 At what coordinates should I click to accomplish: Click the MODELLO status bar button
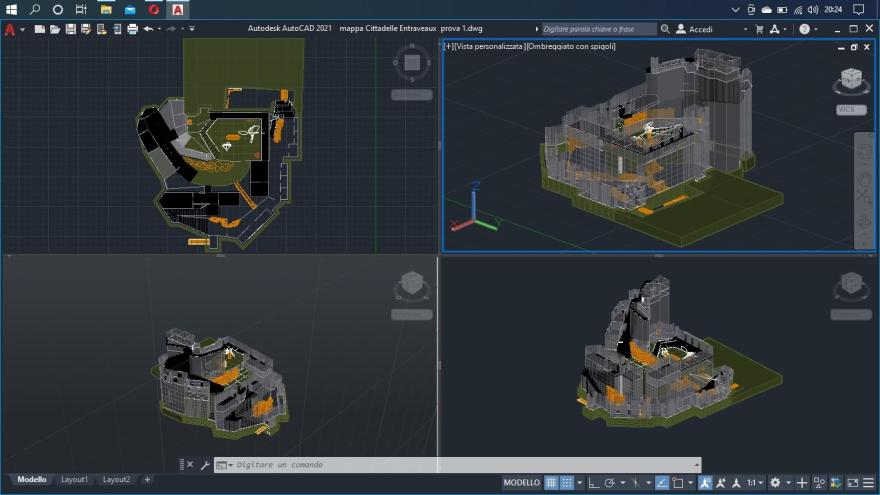(521, 482)
